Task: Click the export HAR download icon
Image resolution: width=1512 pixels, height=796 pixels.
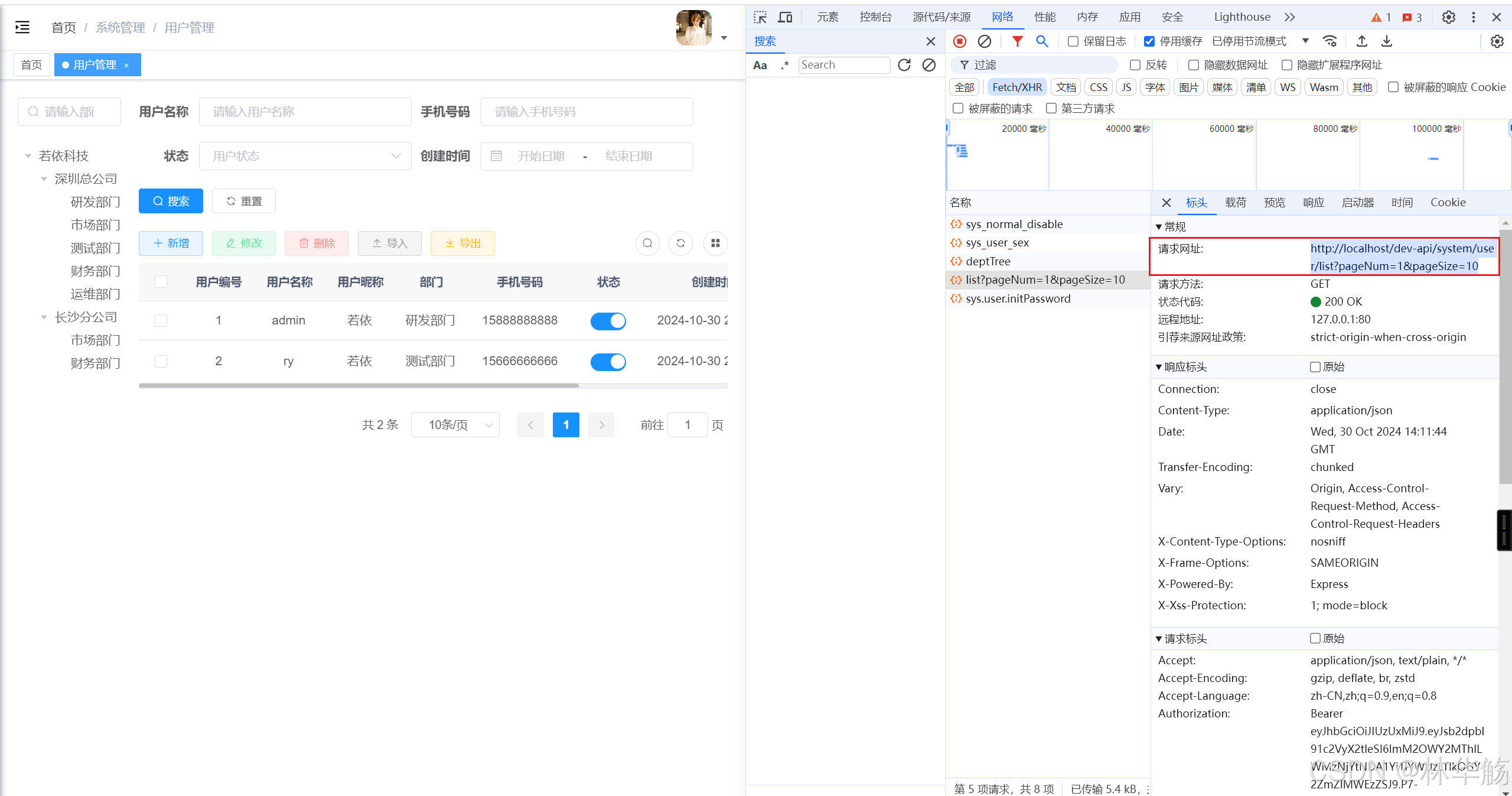Action: pos(1387,41)
